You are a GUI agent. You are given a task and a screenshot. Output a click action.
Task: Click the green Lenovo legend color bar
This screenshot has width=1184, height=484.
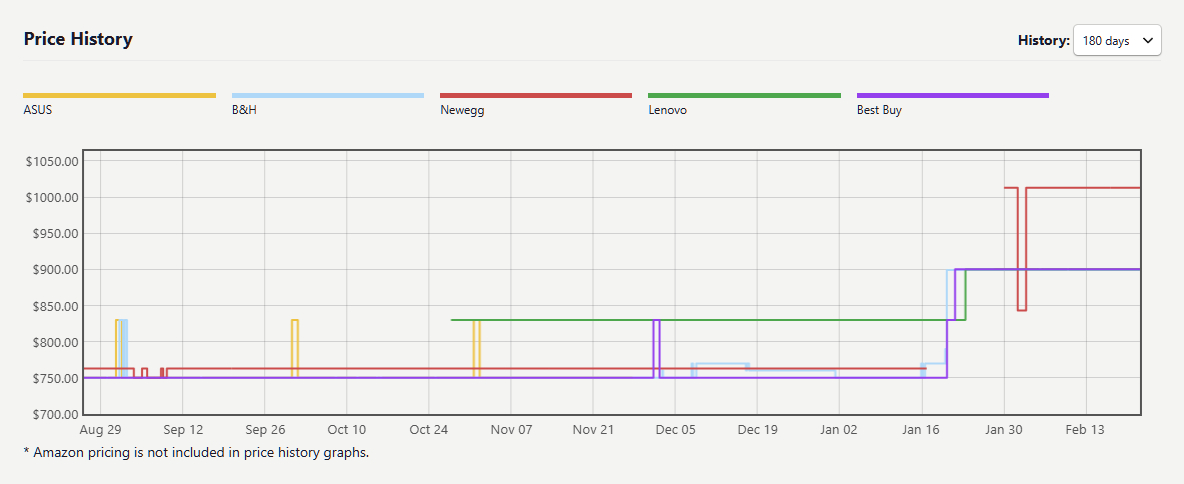coord(744,96)
